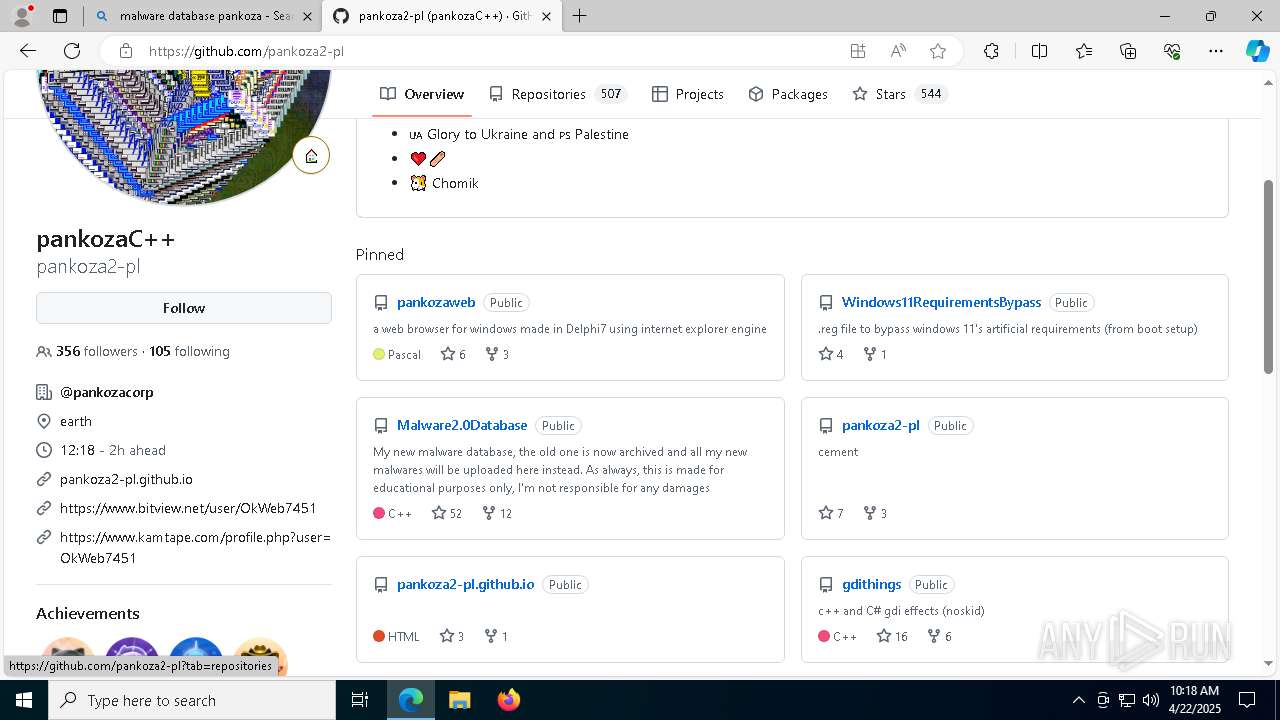The image size is (1280, 720).
Task: Close the GitHub pankoza2-pl tab
Action: pos(546,16)
